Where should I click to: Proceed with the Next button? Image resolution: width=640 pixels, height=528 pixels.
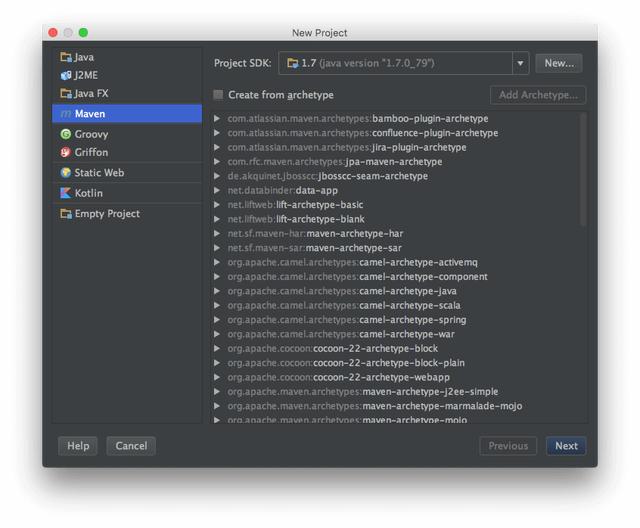(566, 446)
